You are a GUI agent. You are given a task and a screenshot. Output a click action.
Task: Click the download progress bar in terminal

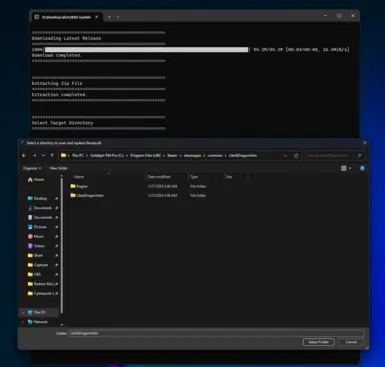click(x=147, y=50)
